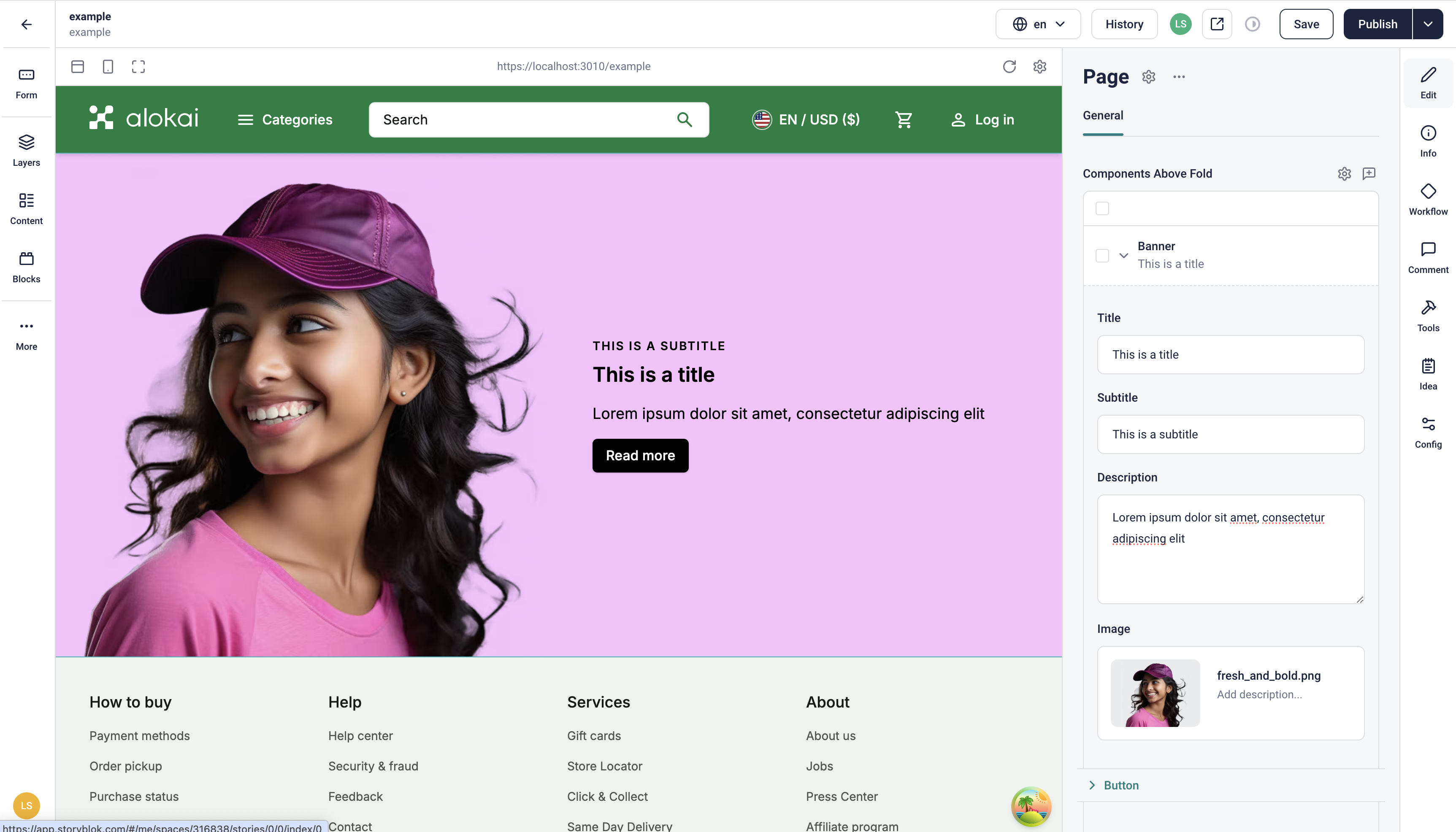Viewport: 1456px width, 832px height.
Task: Click the Add description field for image
Action: point(1259,695)
